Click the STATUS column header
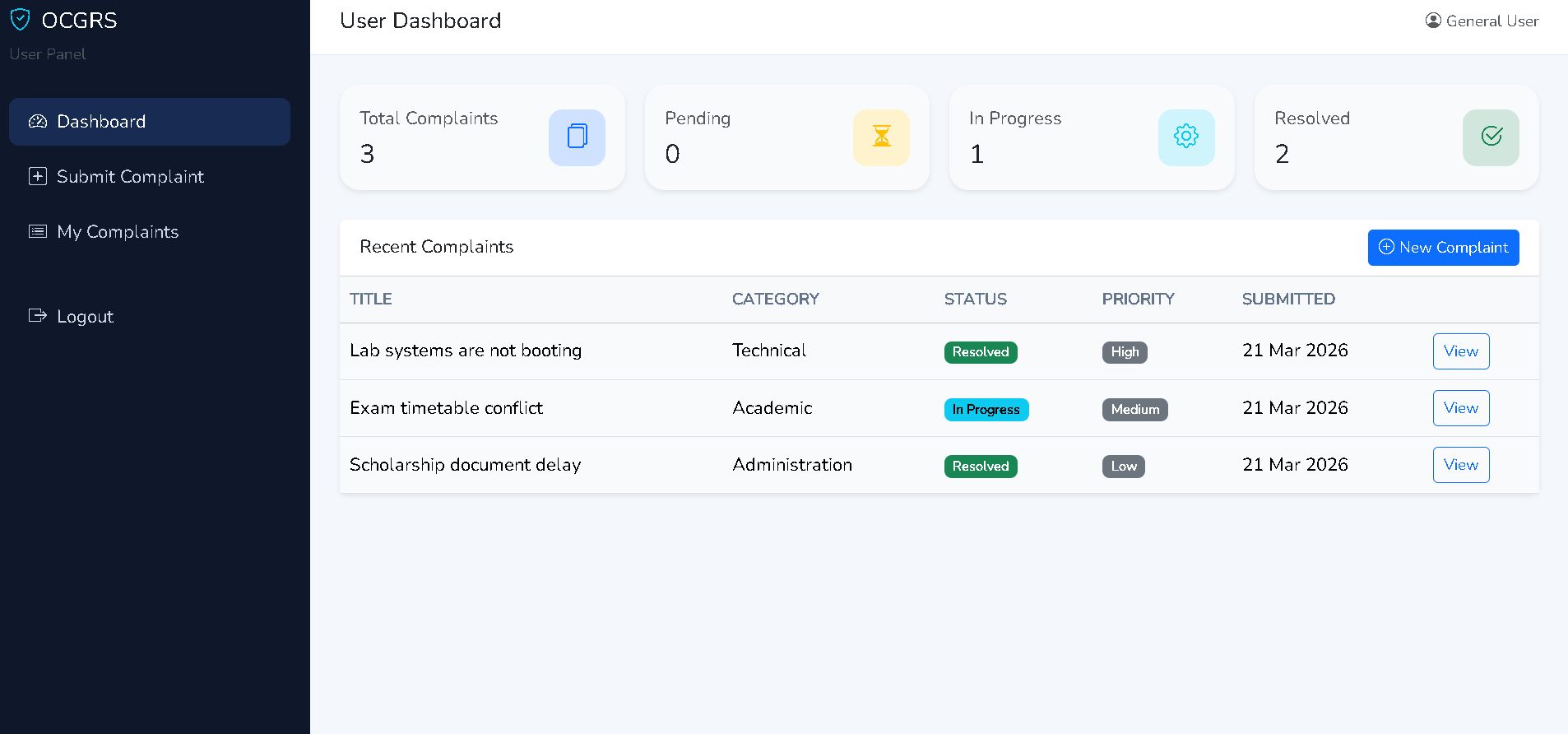 (x=976, y=300)
